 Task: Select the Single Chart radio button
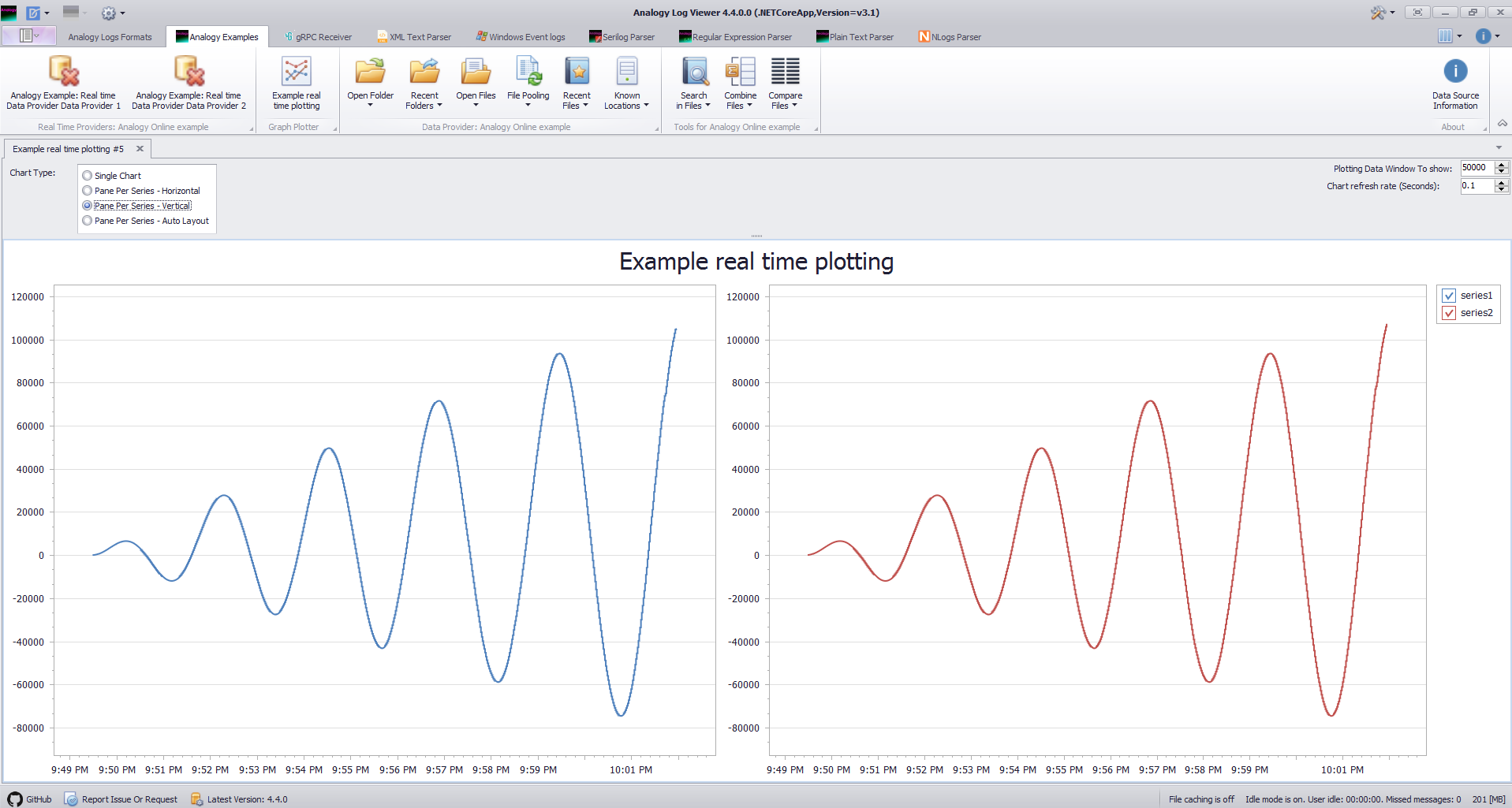coord(87,175)
